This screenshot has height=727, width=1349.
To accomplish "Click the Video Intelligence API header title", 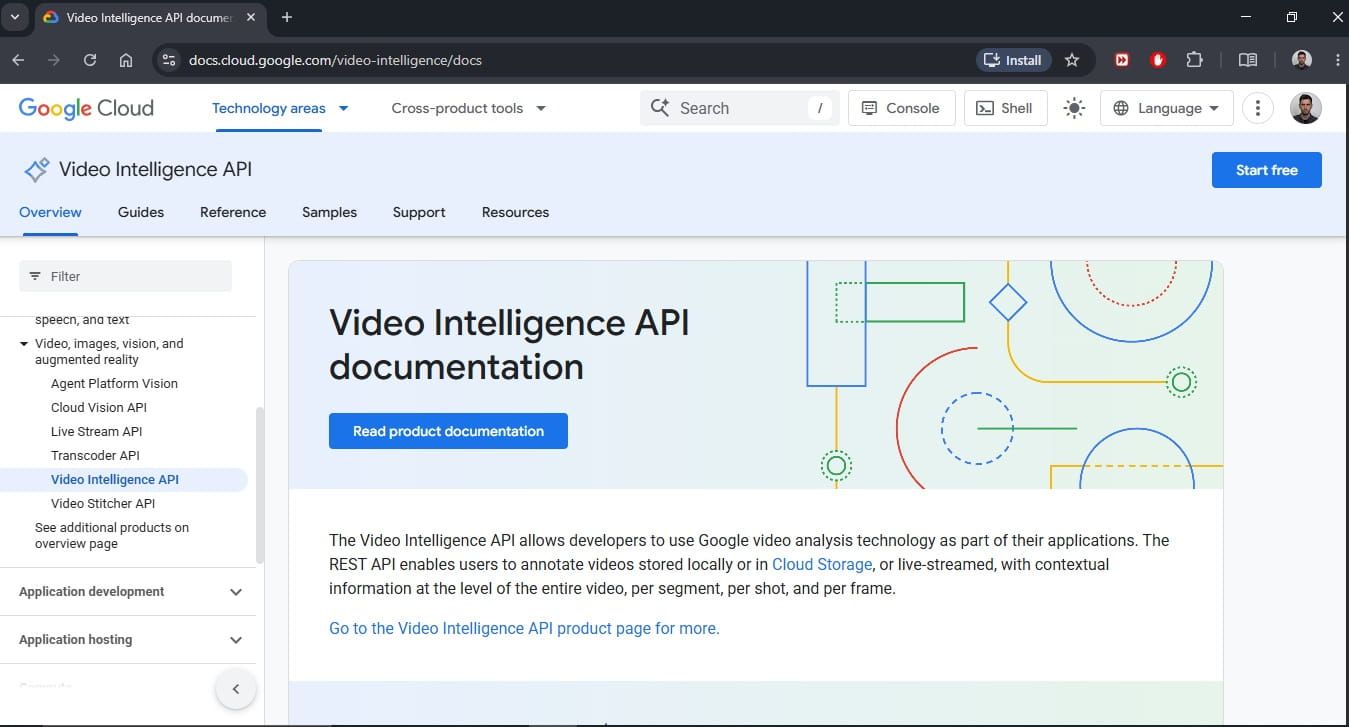I will click(x=155, y=170).
